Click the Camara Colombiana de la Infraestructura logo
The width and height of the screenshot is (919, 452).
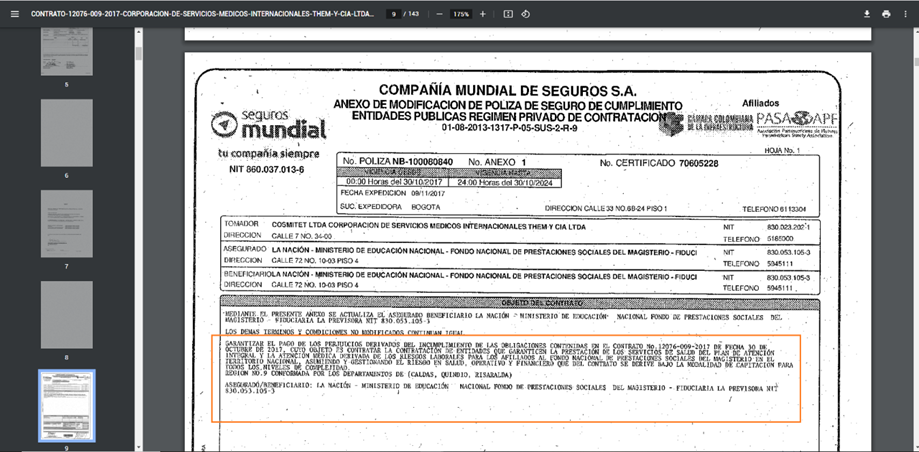[706, 123]
